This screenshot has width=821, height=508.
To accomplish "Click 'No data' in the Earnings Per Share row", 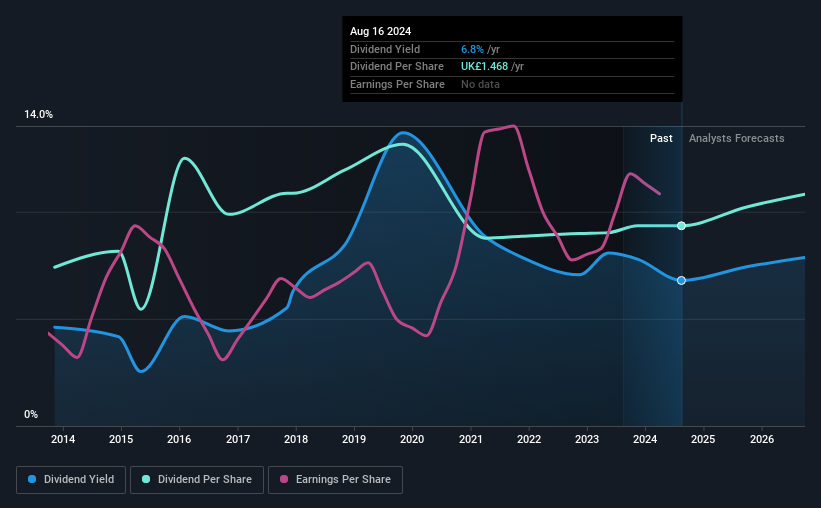I will click(480, 84).
